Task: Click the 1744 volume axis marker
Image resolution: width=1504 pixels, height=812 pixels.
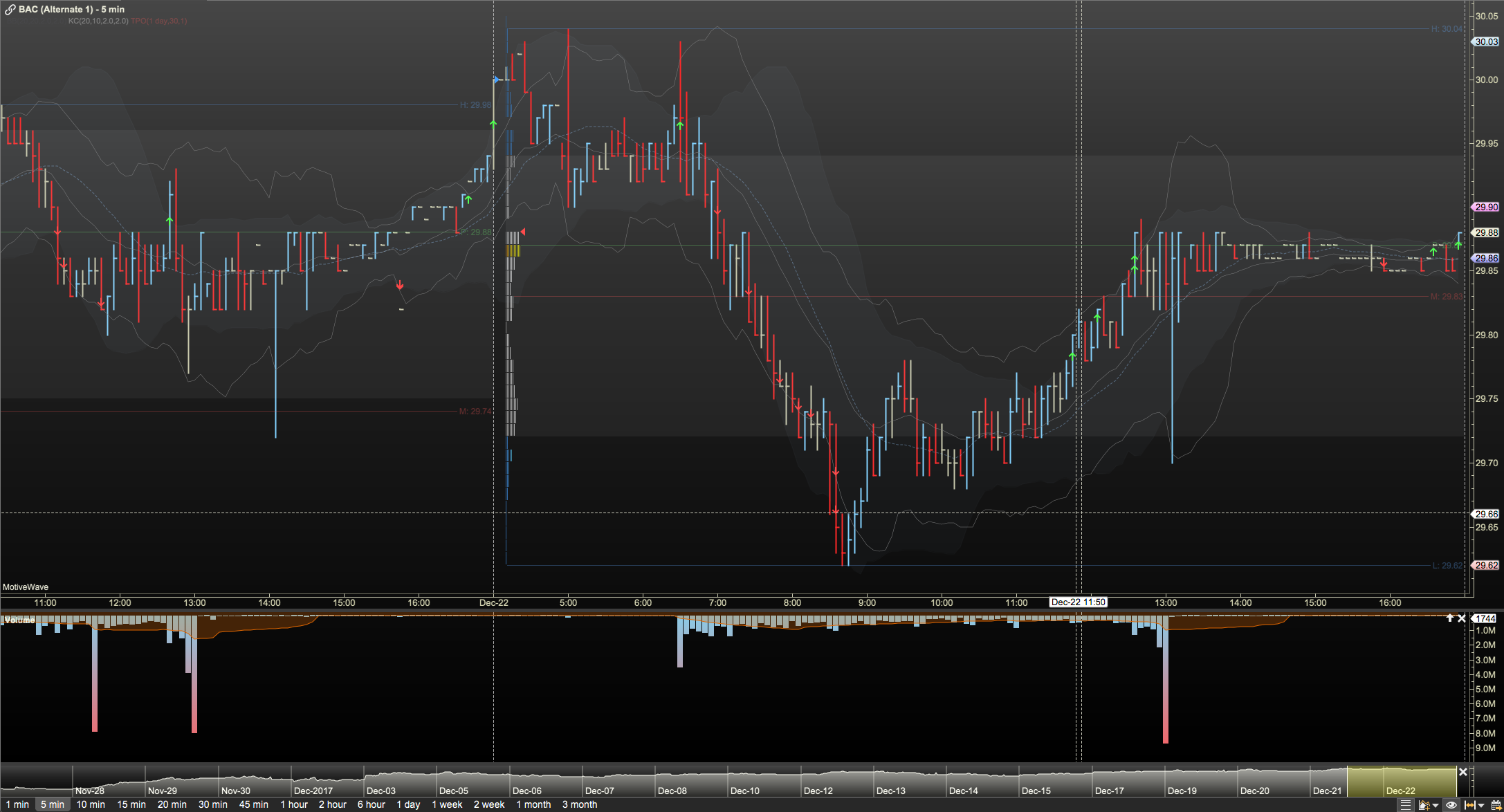Action: [1485, 618]
